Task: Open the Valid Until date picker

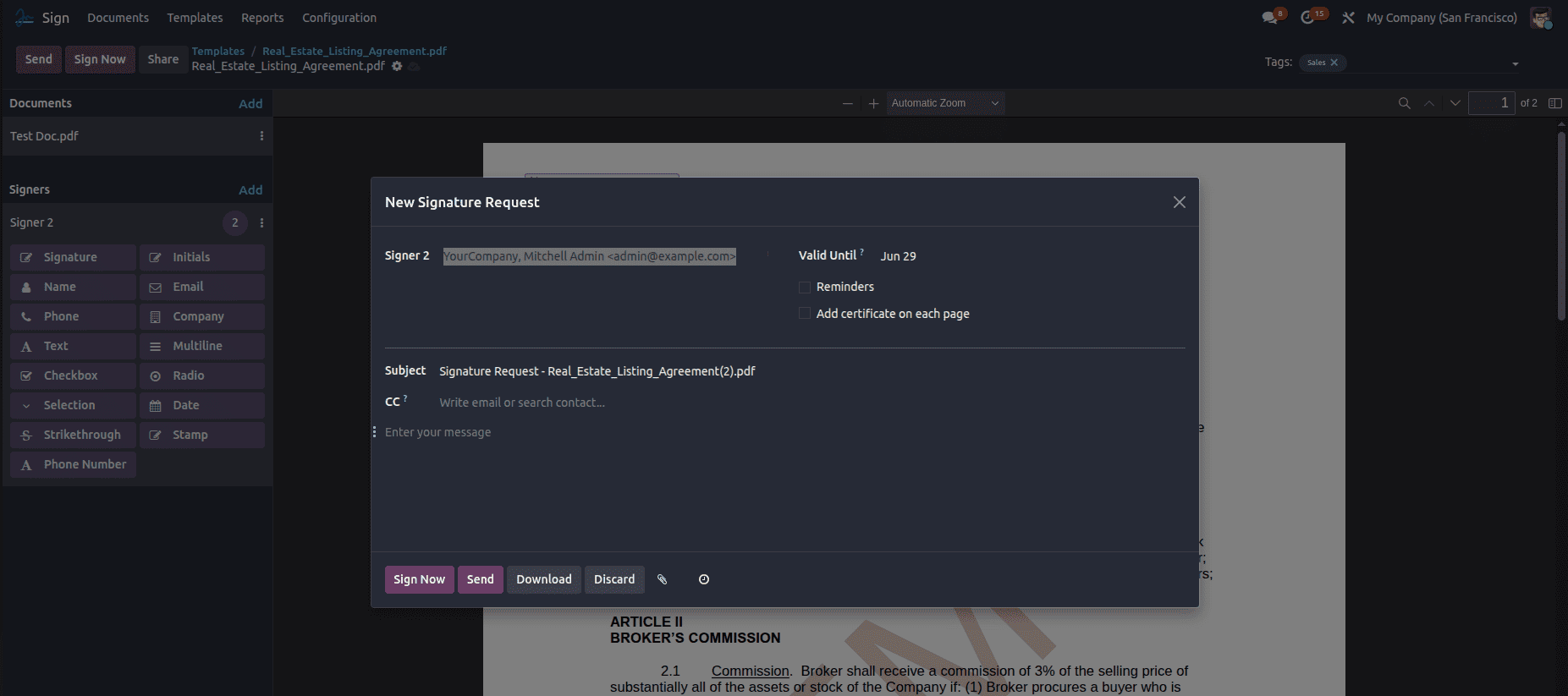Action: pyautogui.click(x=899, y=256)
